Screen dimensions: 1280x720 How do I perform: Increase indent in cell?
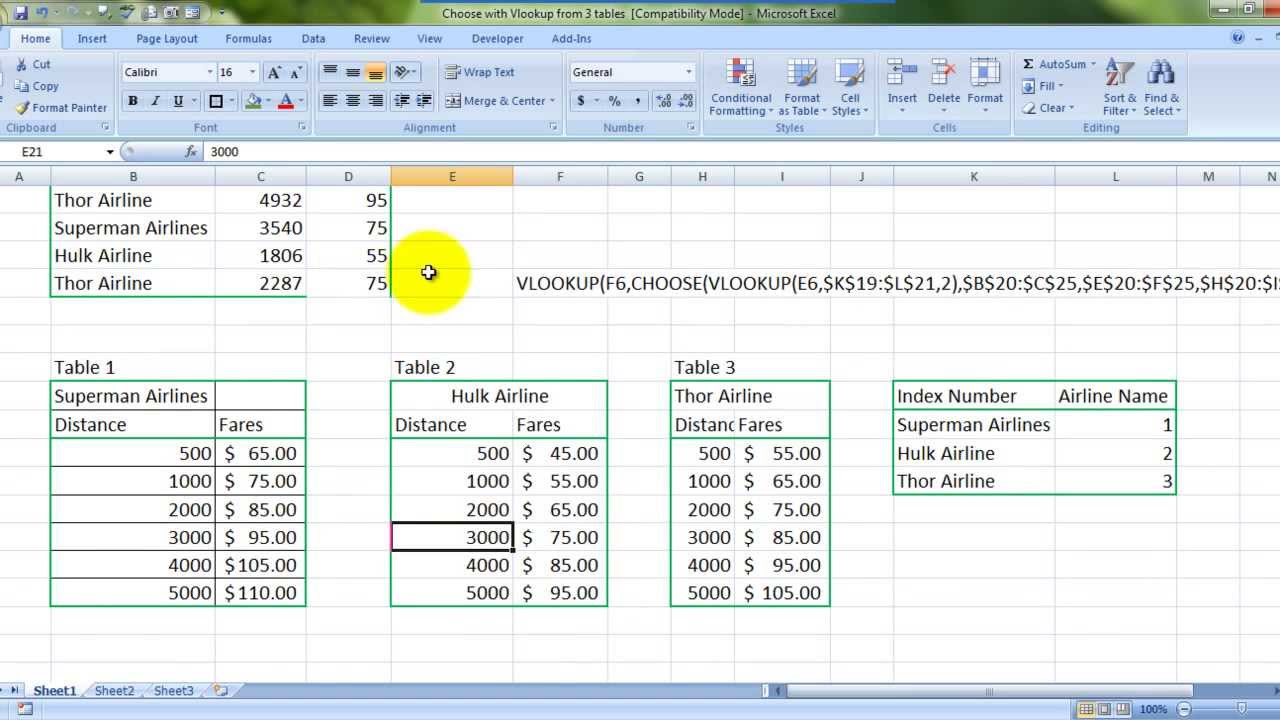pos(424,101)
